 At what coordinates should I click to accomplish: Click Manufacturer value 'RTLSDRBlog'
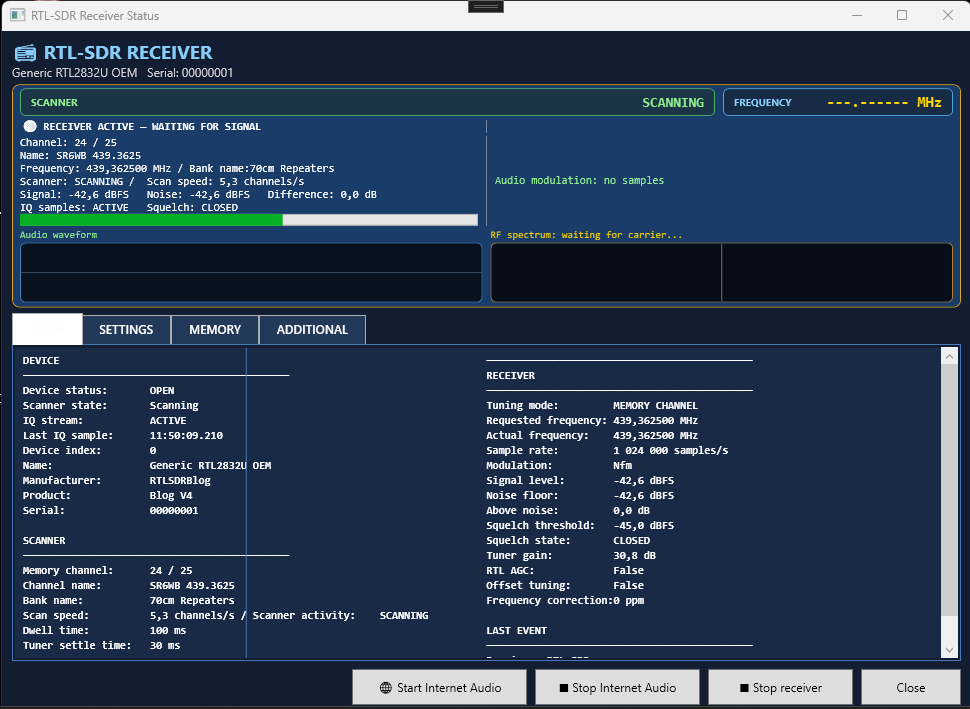click(x=180, y=481)
